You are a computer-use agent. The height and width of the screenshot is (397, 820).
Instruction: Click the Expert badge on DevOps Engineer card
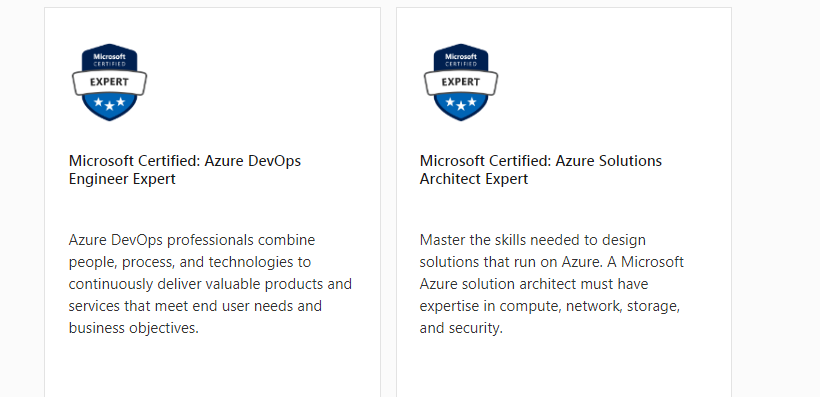(109, 82)
